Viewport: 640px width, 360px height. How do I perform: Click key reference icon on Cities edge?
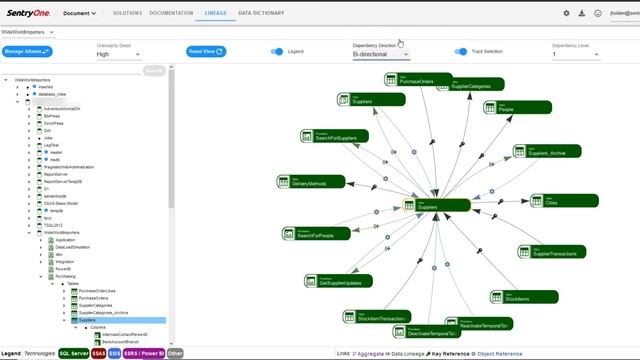pyautogui.click(x=501, y=201)
